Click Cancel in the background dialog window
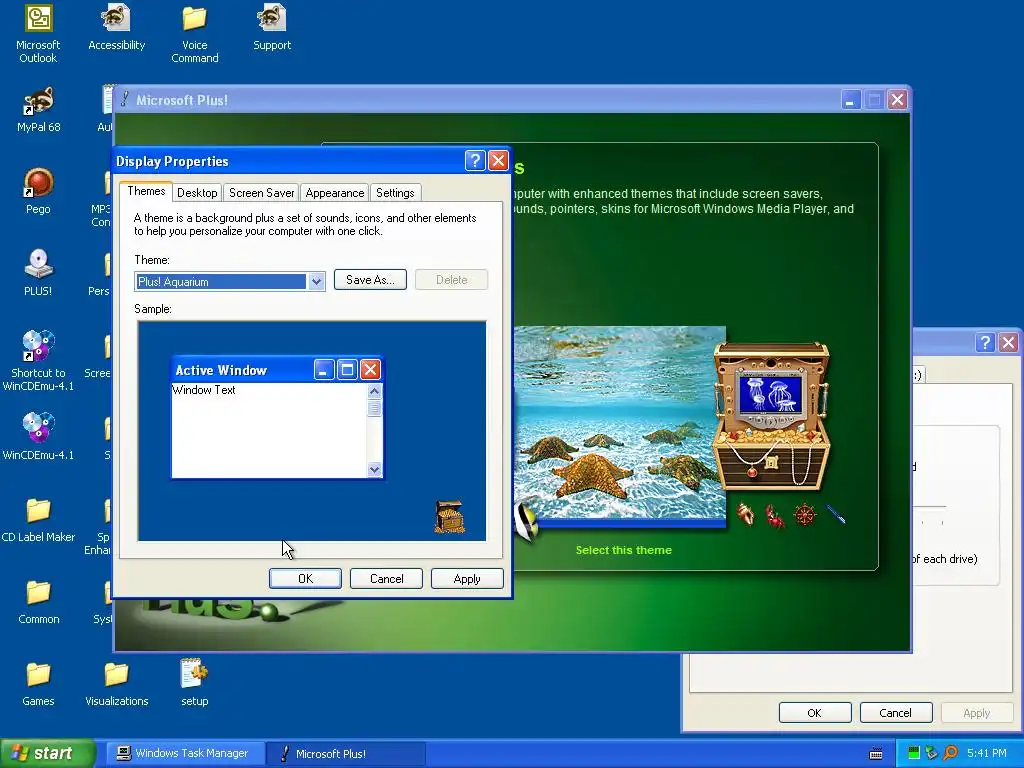The image size is (1024, 768). click(895, 712)
